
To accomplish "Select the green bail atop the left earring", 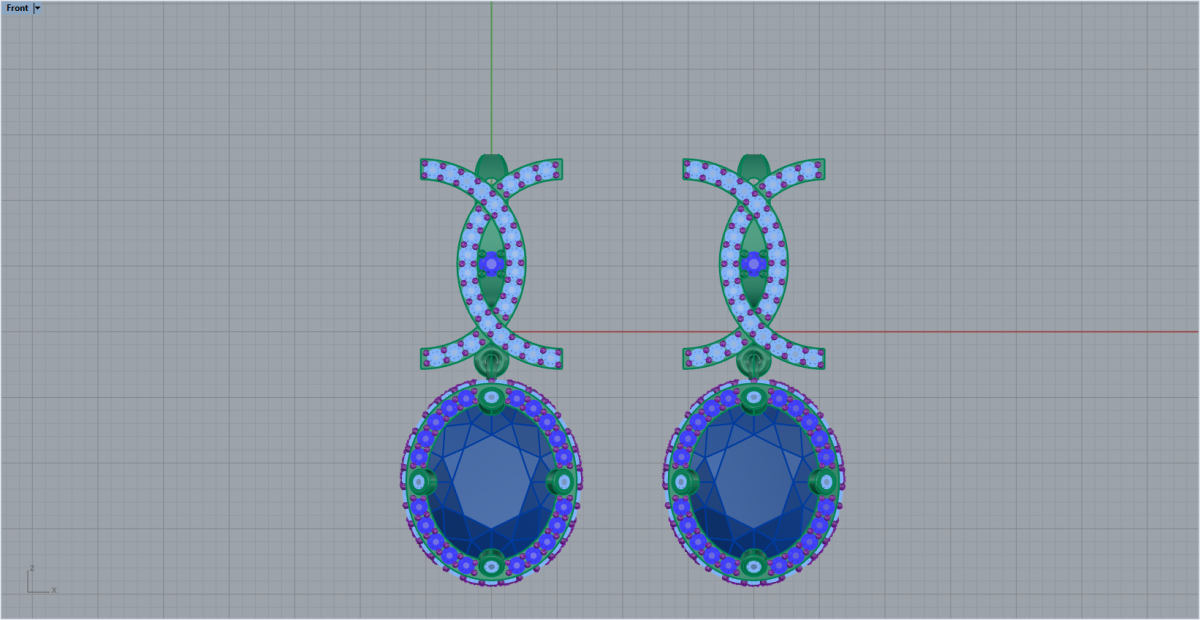I will point(491,166).
